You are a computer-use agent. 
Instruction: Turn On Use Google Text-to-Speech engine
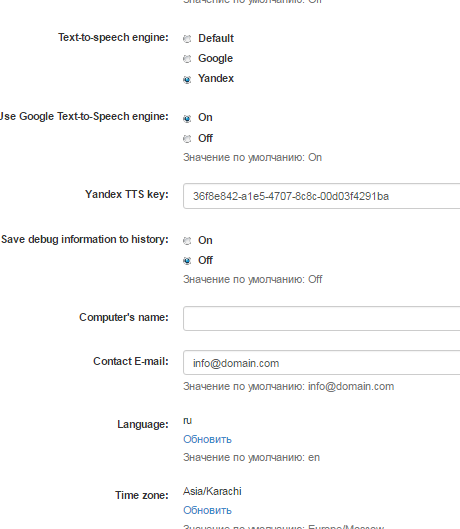pos(187,118)
